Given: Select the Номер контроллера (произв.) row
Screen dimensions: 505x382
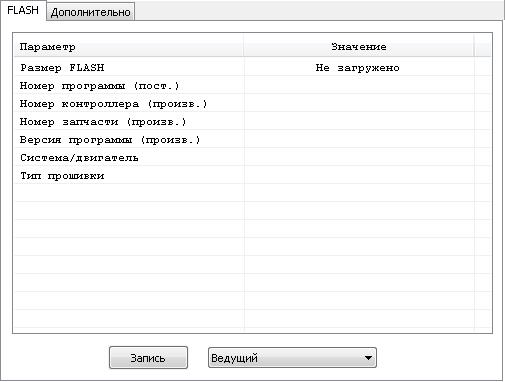Looking at the screenshot, I should point(252,104).
